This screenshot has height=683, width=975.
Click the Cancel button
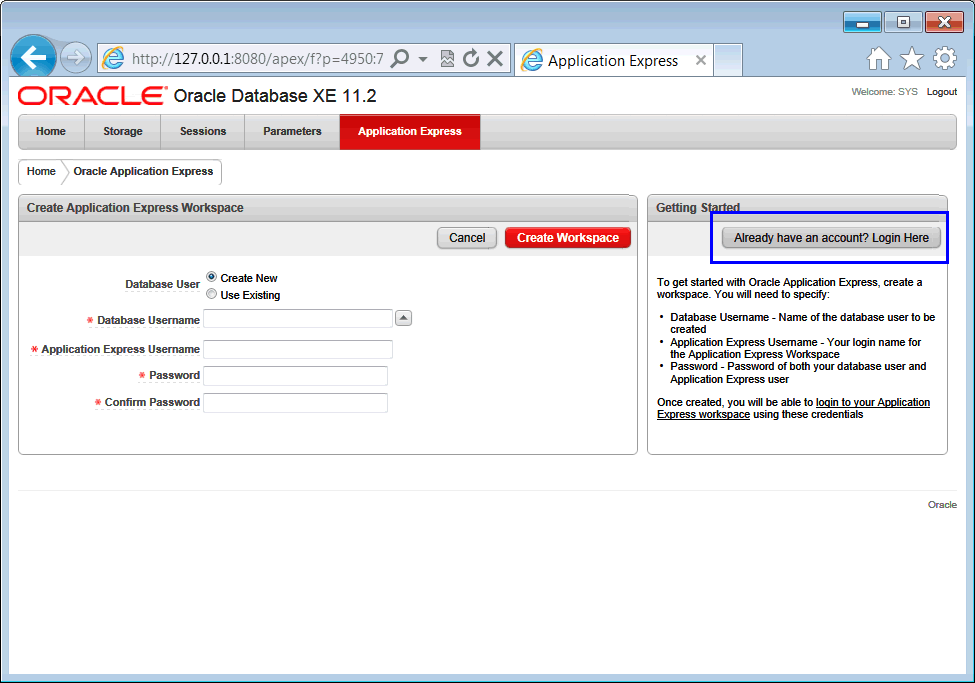point(467,238)
